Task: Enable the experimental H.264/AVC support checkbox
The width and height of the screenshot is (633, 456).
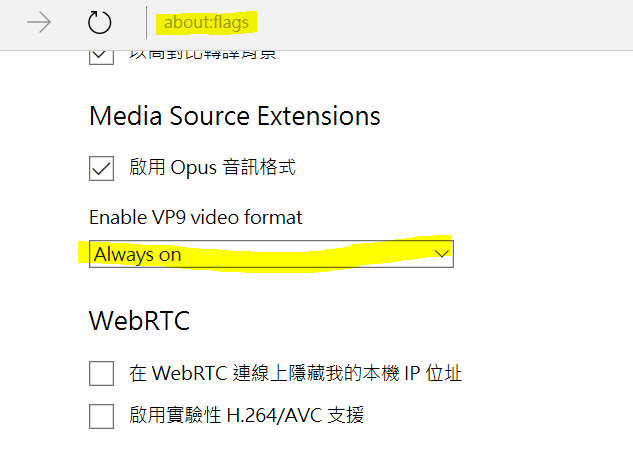Action: click(101, 416)
